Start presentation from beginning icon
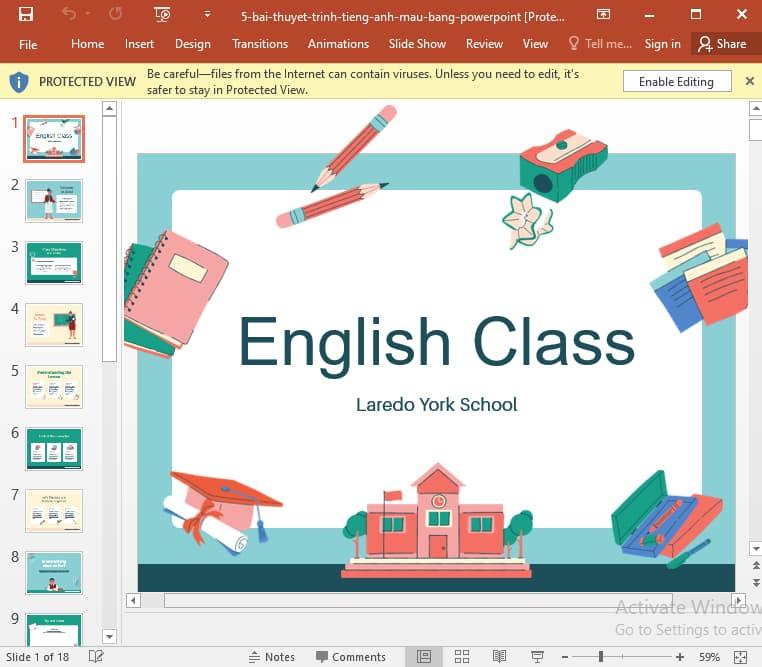Viewport: 762px width, 667px height. [162, 15]
